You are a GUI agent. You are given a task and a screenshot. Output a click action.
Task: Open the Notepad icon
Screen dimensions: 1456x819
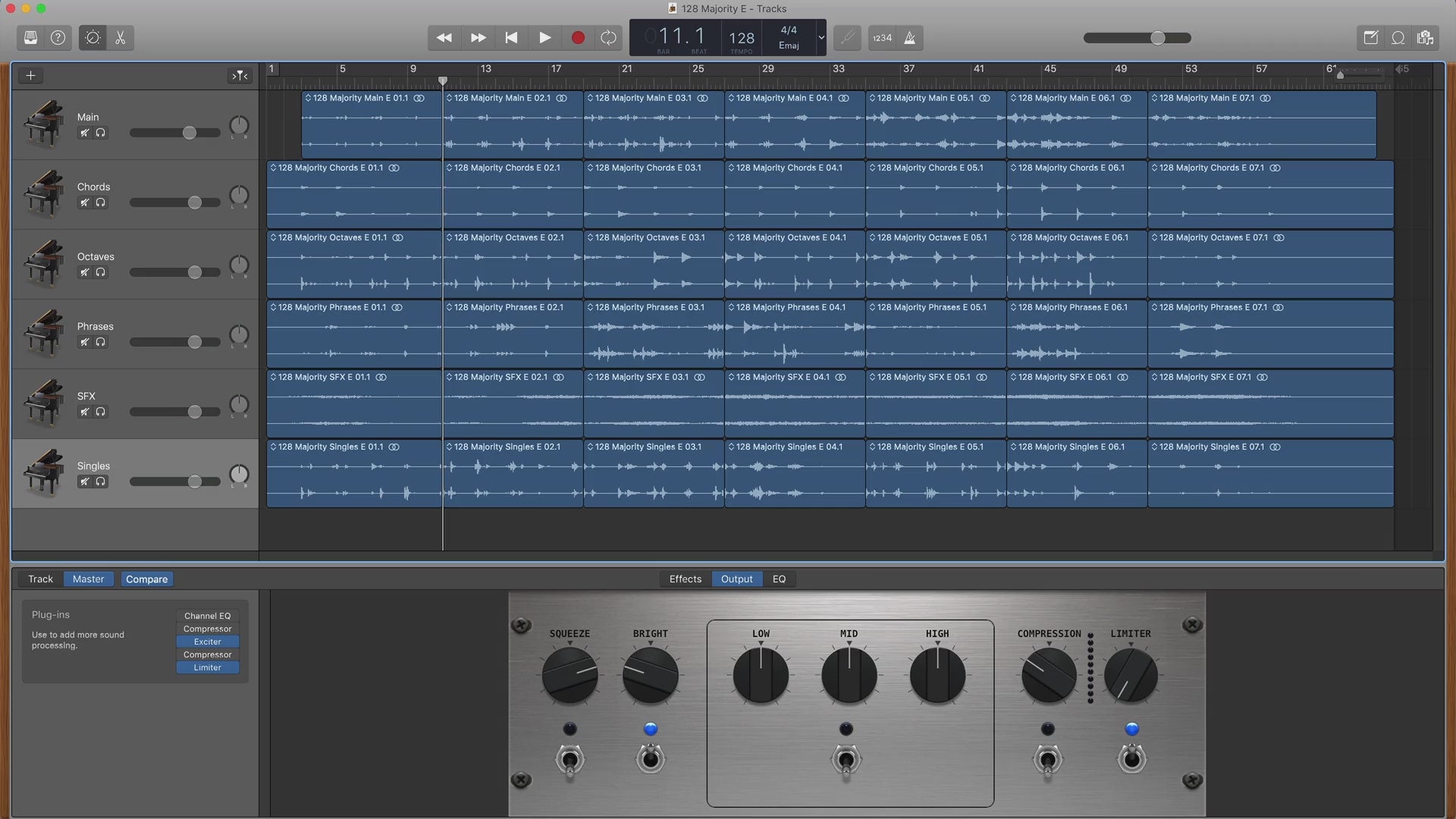point(1370,37)
